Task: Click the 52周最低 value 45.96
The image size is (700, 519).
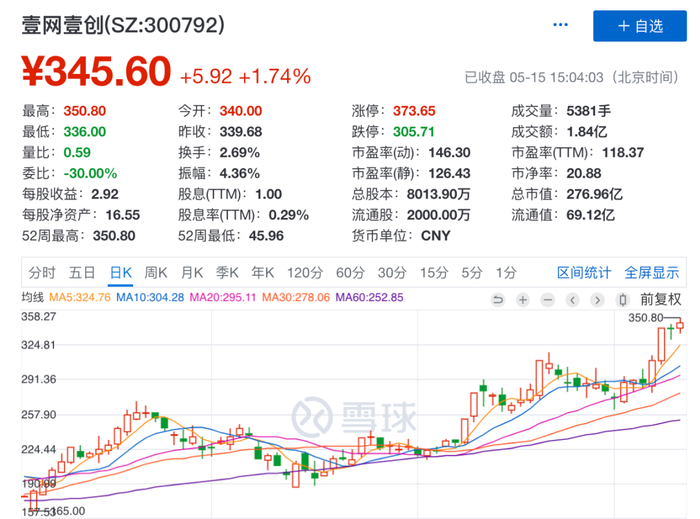Action: click(x=266, y=236)
